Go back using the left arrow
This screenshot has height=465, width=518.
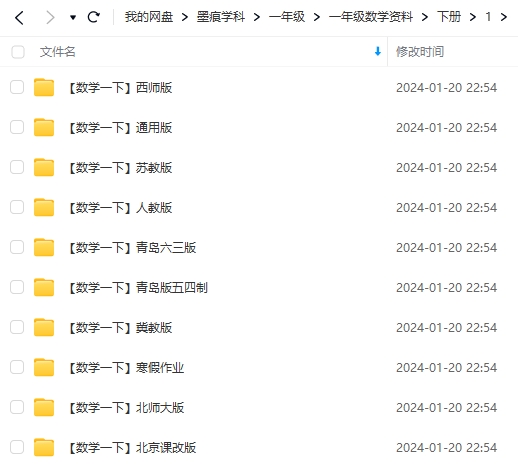point(20,17)
